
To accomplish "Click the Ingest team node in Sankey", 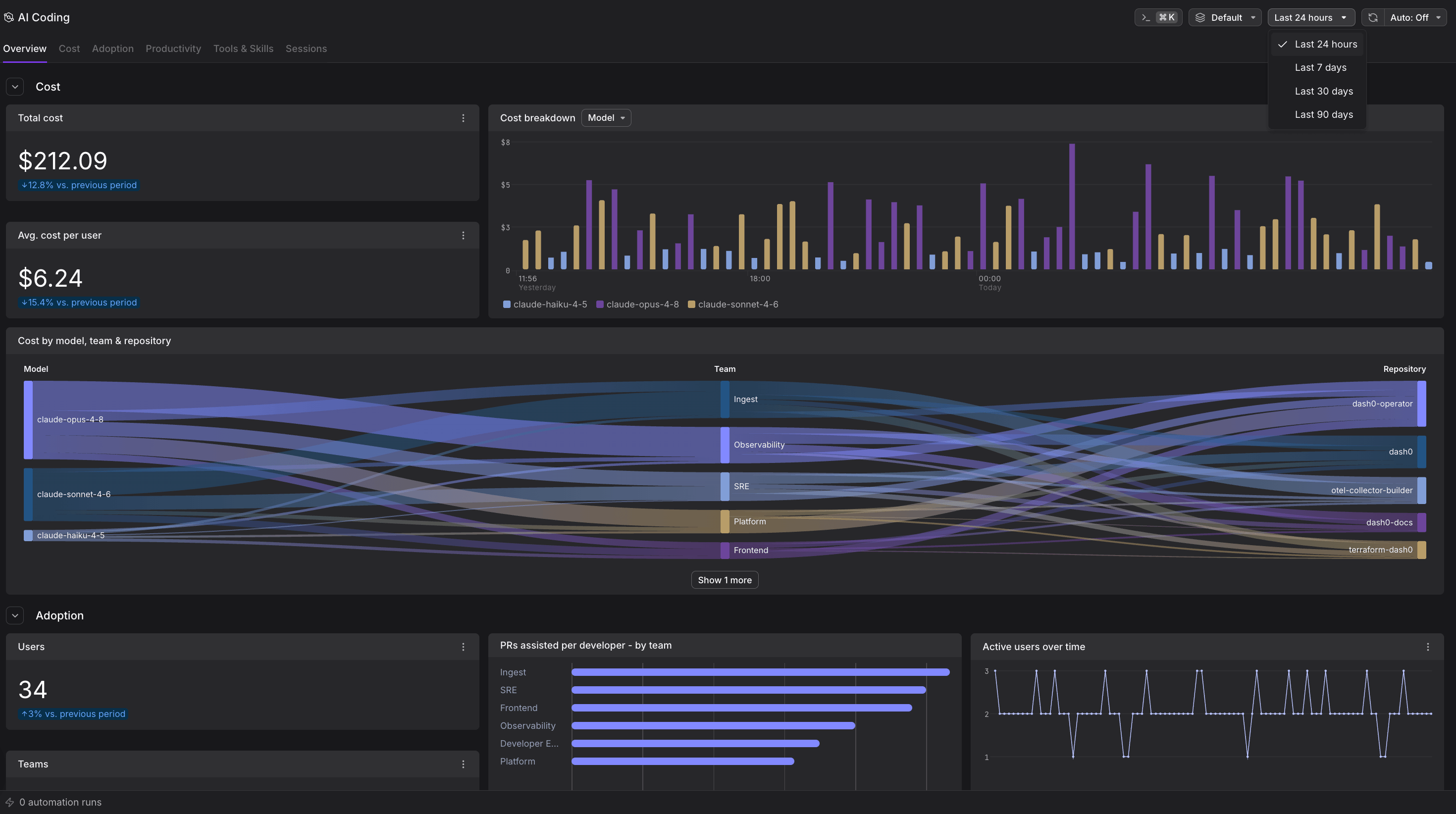I will coord(725,400).
